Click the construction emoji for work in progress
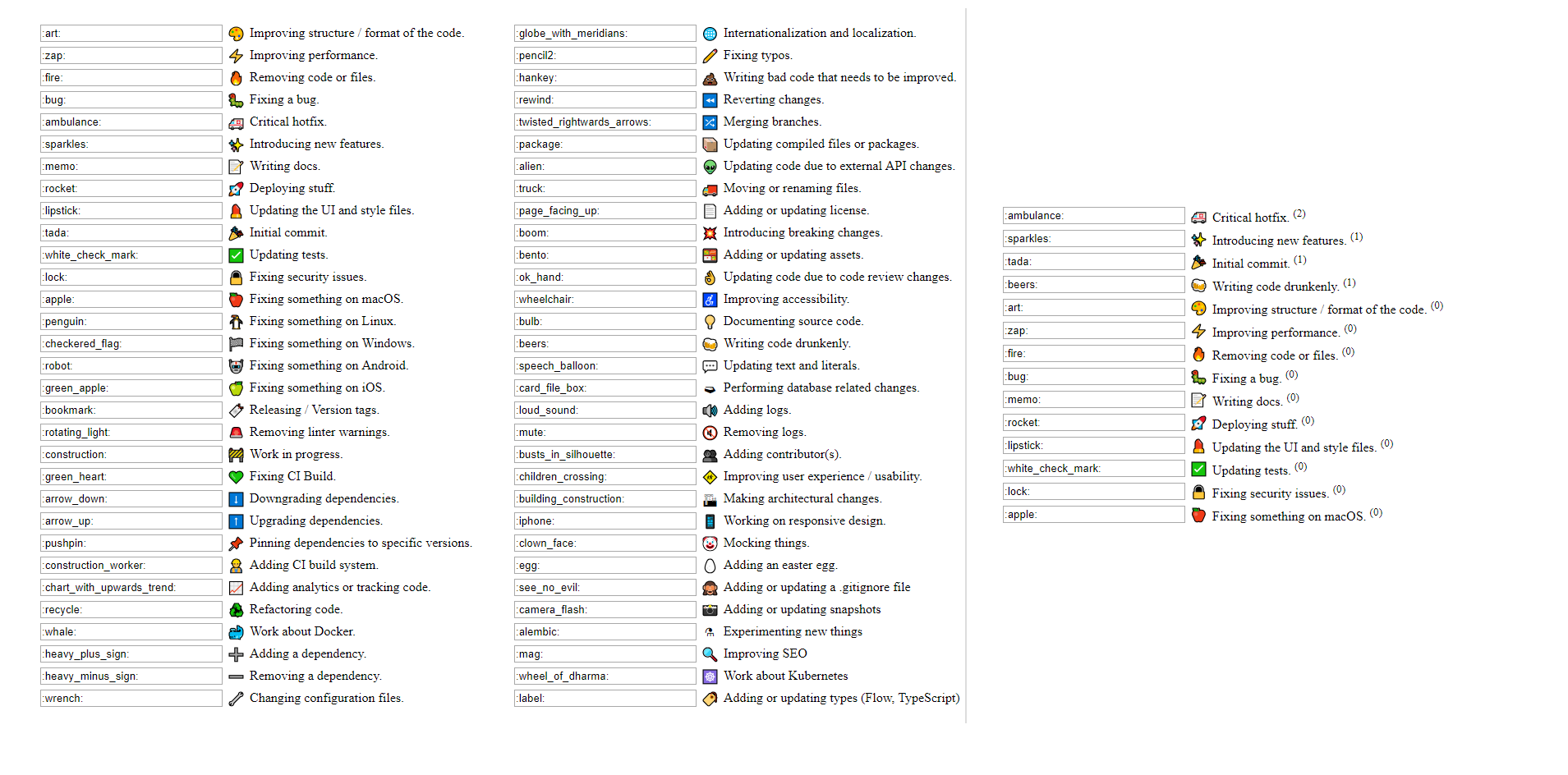1568x775 pixels. tap(236, 455)
